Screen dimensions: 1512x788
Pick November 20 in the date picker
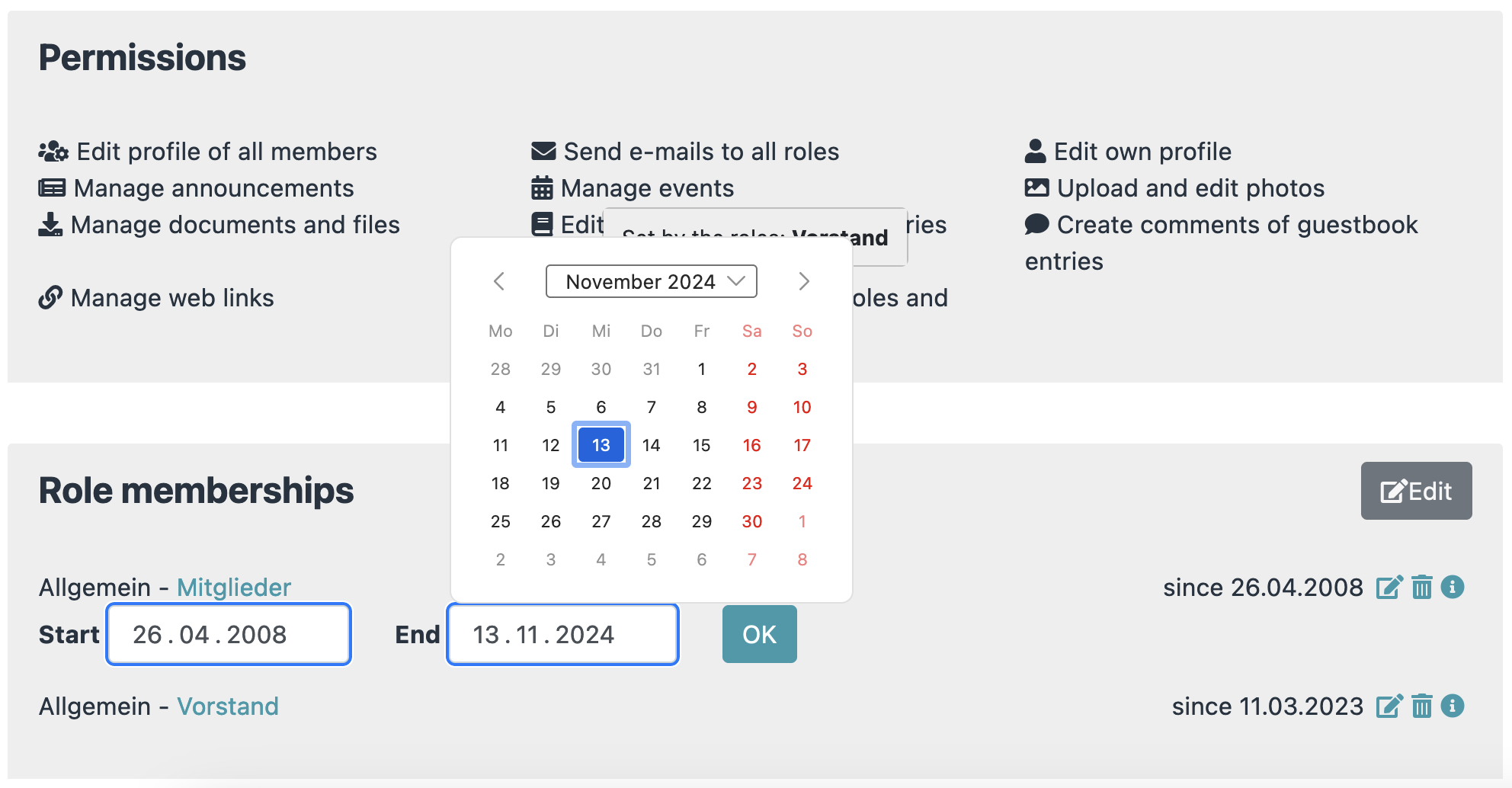coord(601,483)
